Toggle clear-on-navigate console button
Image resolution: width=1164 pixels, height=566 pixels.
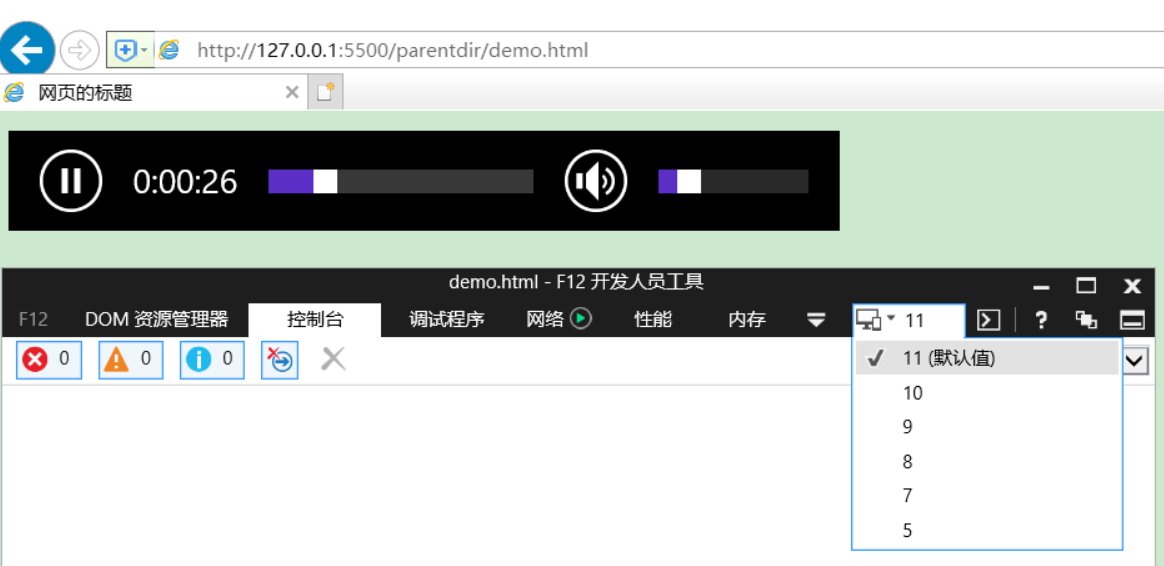[x=280, y=360]
